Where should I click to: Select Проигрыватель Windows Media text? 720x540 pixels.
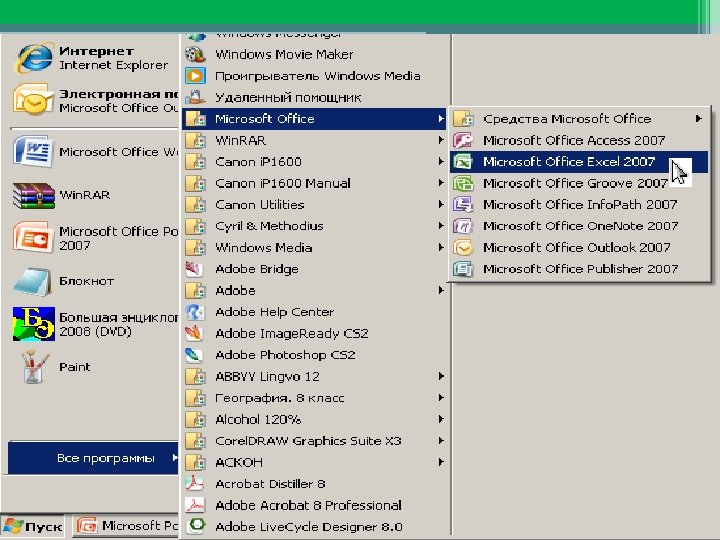coord(318,76)
